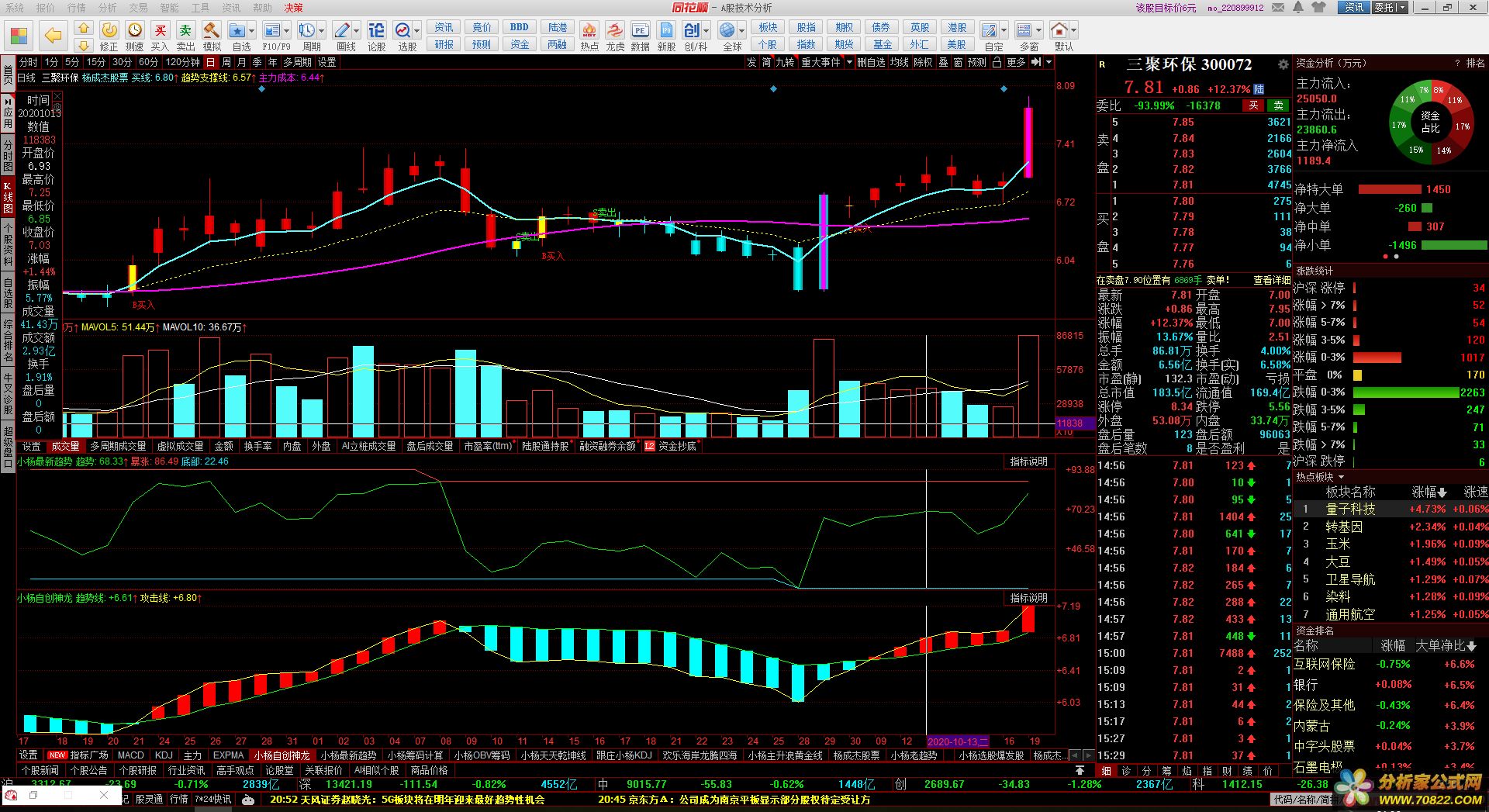Screen dimensions: 1489x812
Task: Open the 重大事件 dropdown arrow
Action: (x=849, y=62)
